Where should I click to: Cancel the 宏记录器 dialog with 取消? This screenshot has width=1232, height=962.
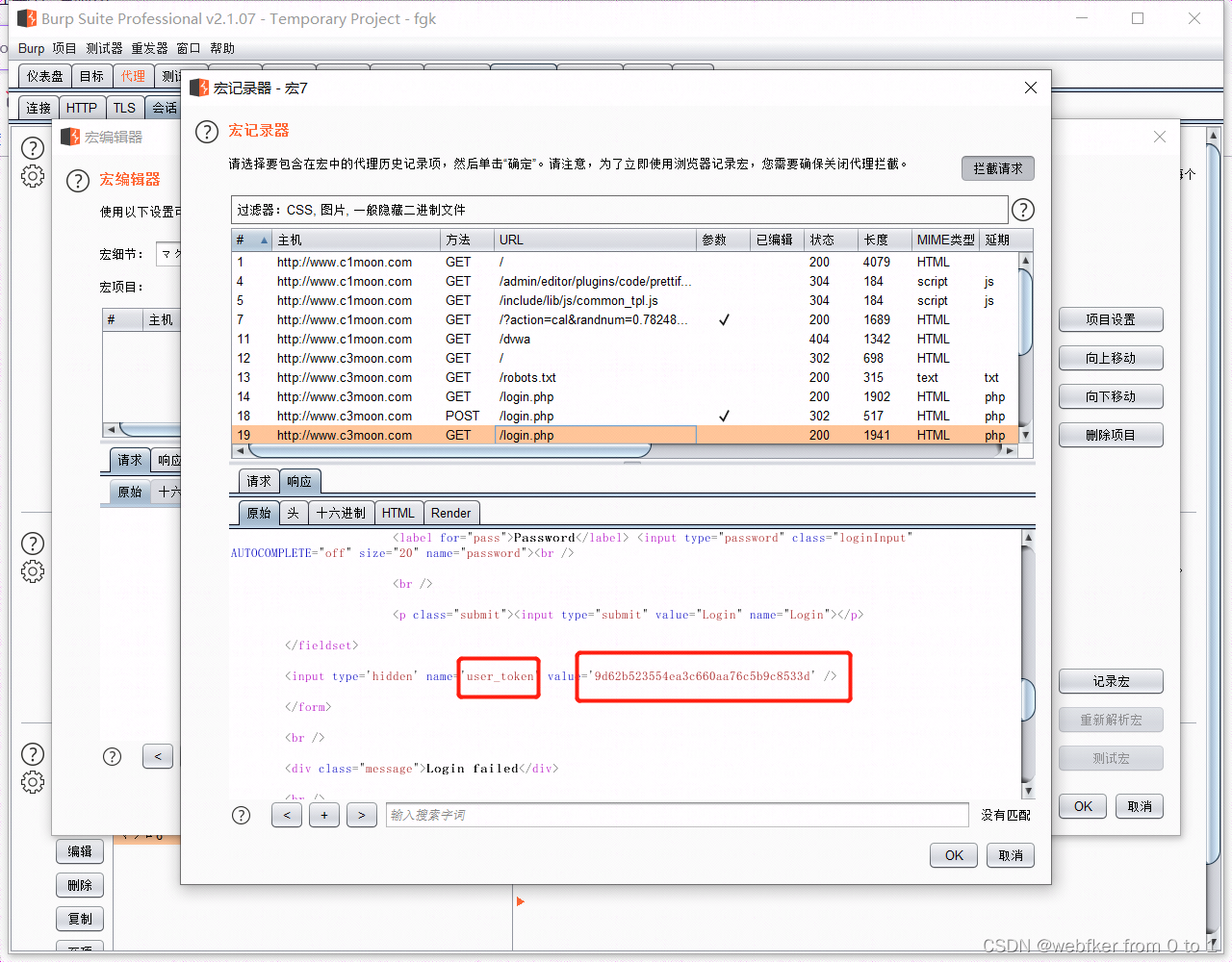[x=1011, y=855]
